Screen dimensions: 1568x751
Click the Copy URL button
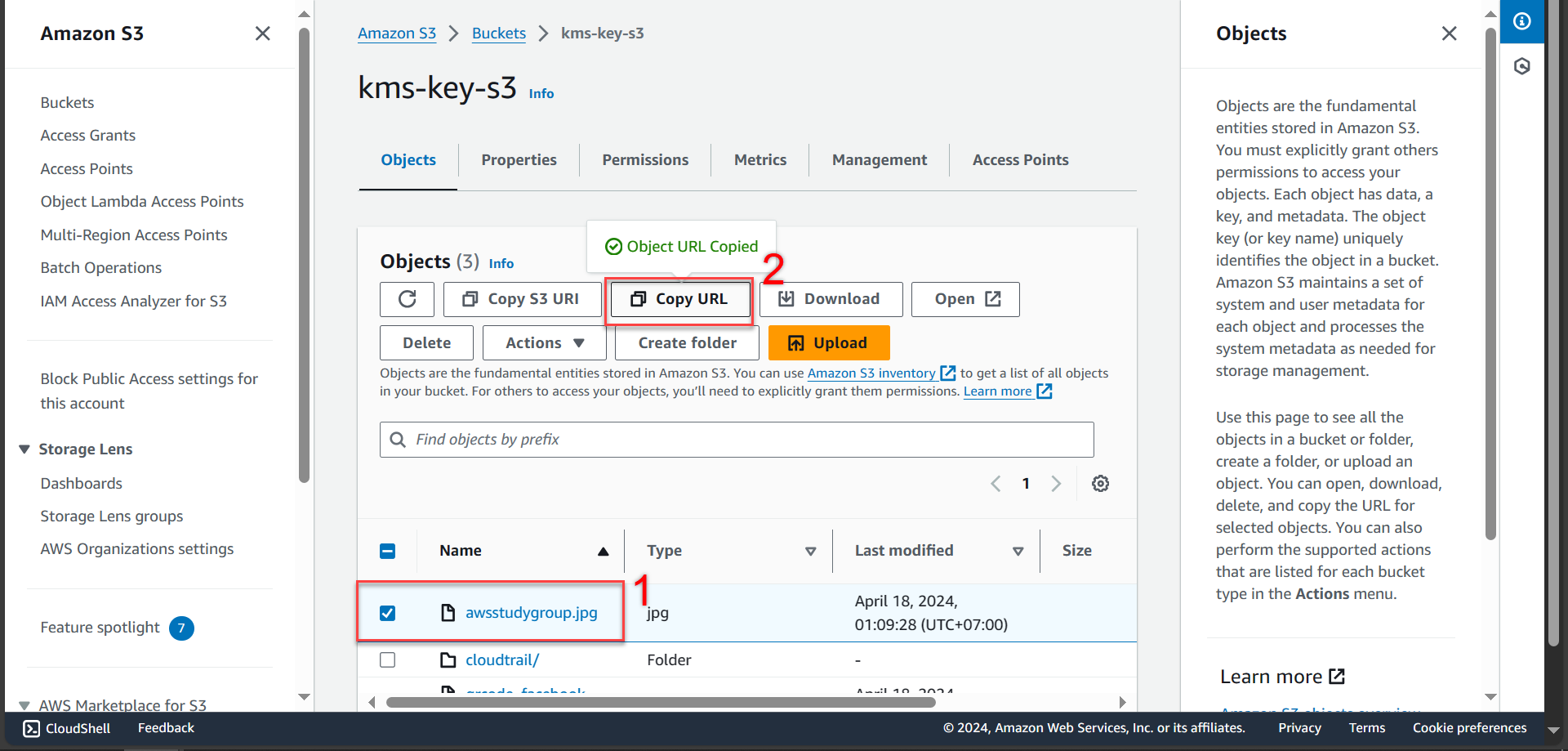pyautogui.click(x=679, y=299)
